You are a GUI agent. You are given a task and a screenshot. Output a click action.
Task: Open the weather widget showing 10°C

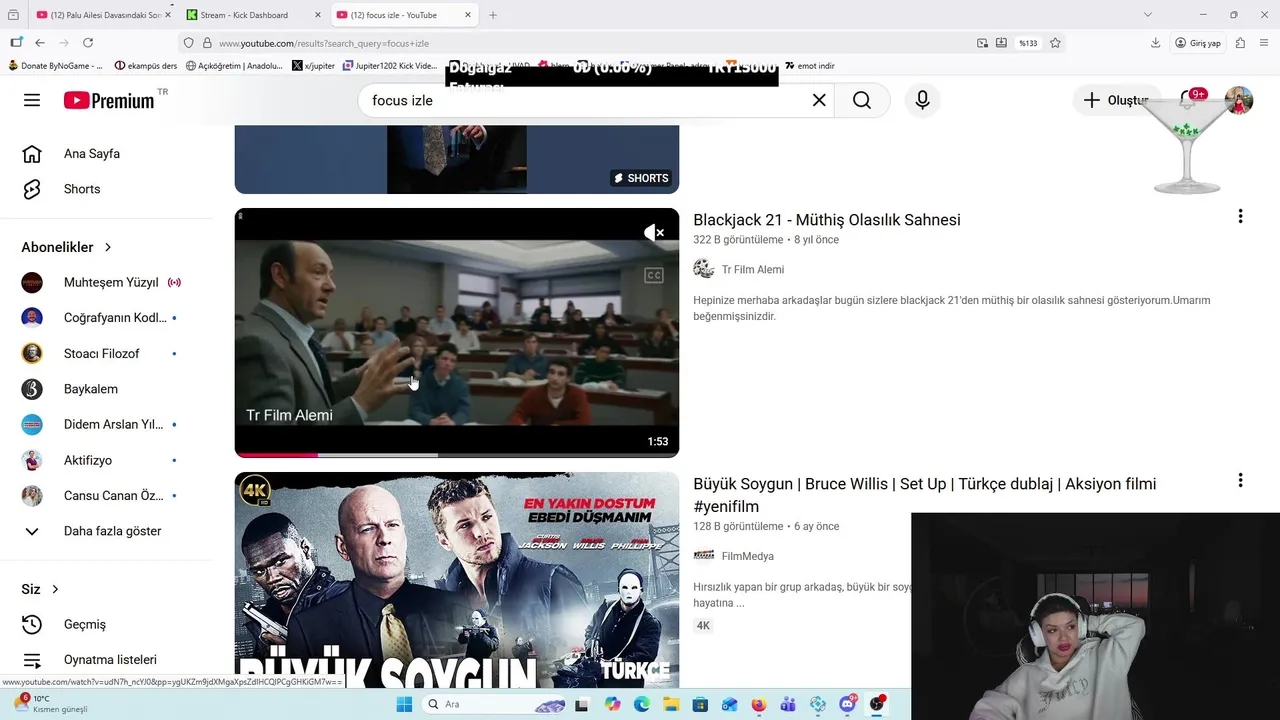point(50,704)
